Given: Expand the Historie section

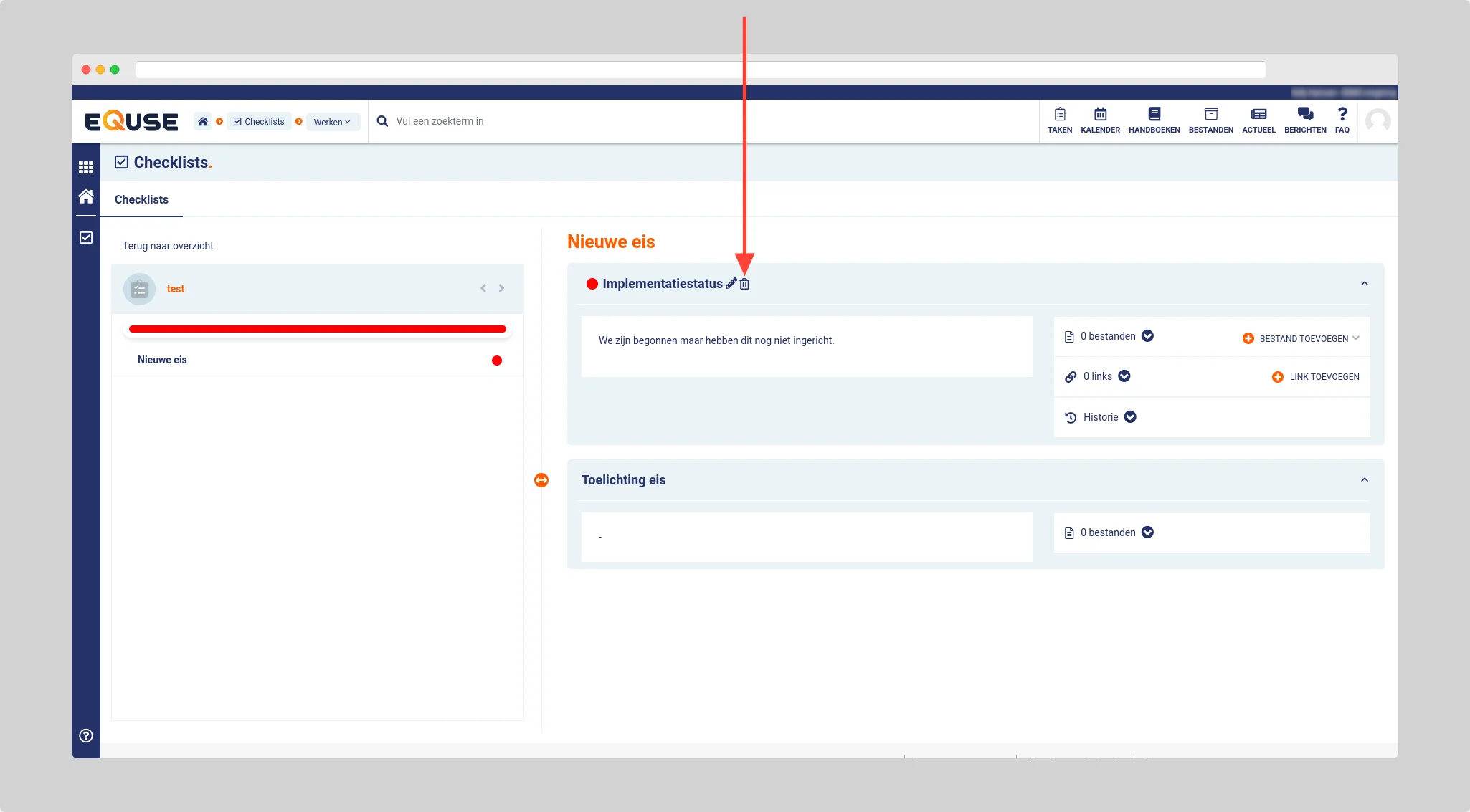Looking at the screenshot, I should 1130,417.
